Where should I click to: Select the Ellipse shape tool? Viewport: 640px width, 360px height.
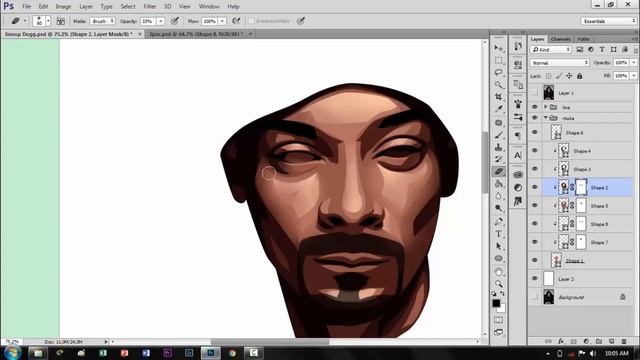click(498, 258)
